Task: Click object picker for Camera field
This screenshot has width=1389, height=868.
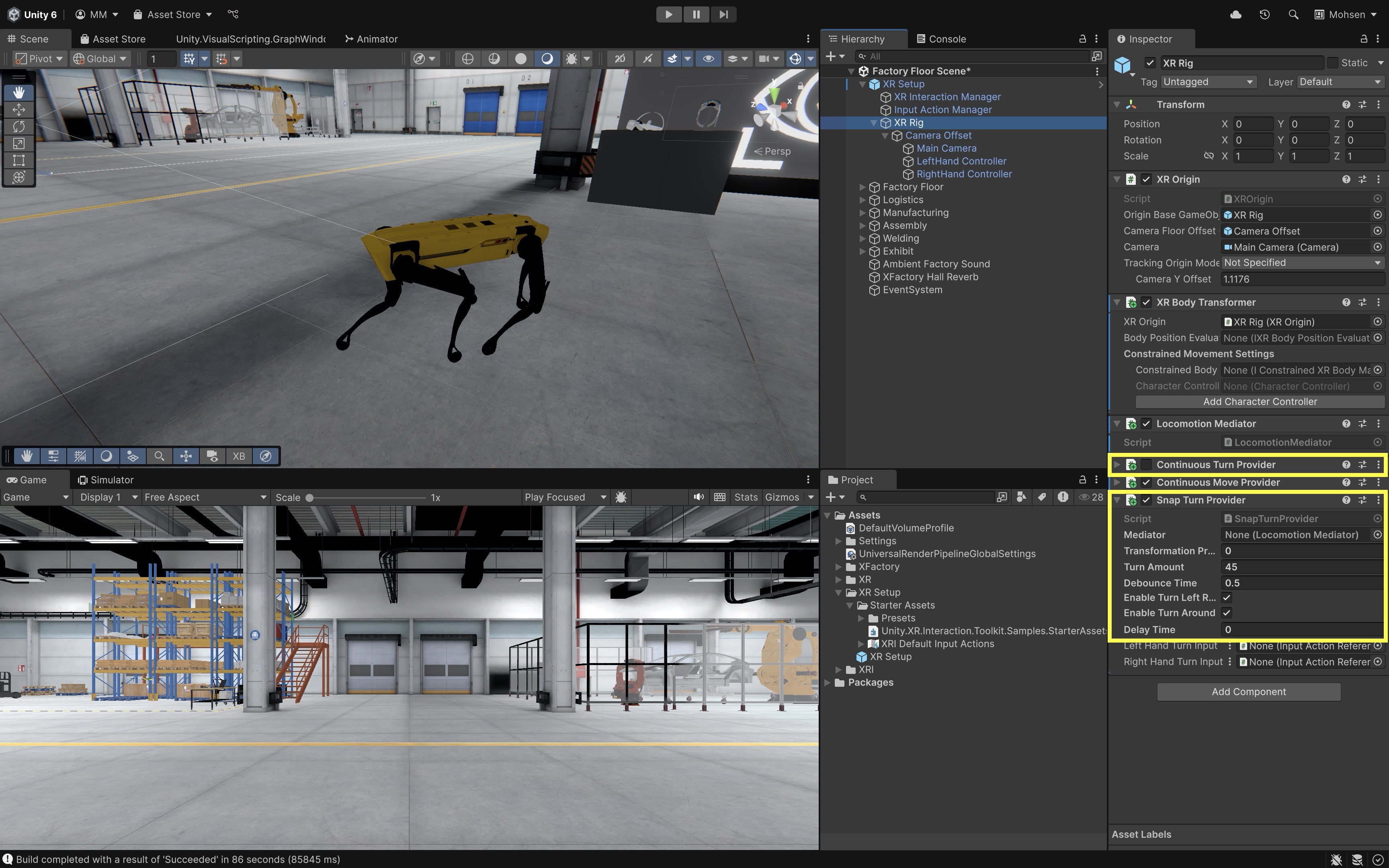Action: coord(1377,247)
